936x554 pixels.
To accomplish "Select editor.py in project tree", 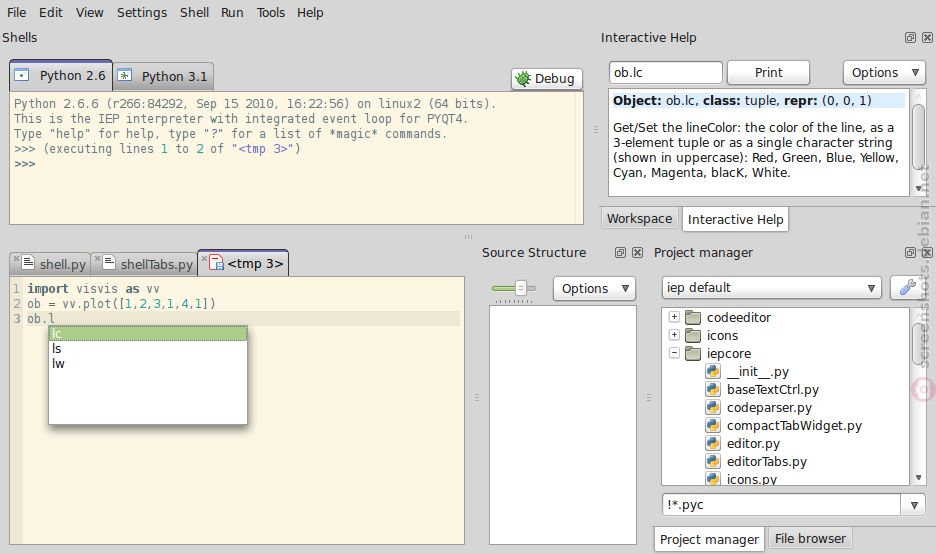I will tap(753, 443).
